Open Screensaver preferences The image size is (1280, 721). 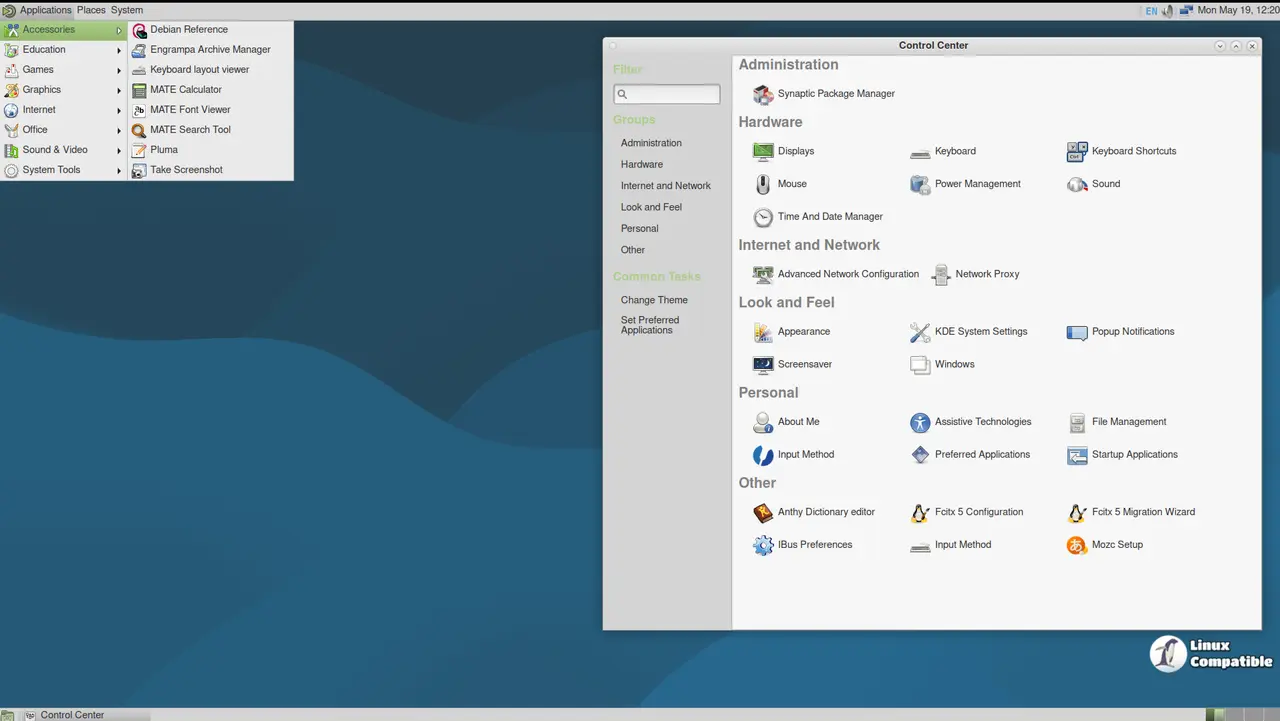coord(804,364)
